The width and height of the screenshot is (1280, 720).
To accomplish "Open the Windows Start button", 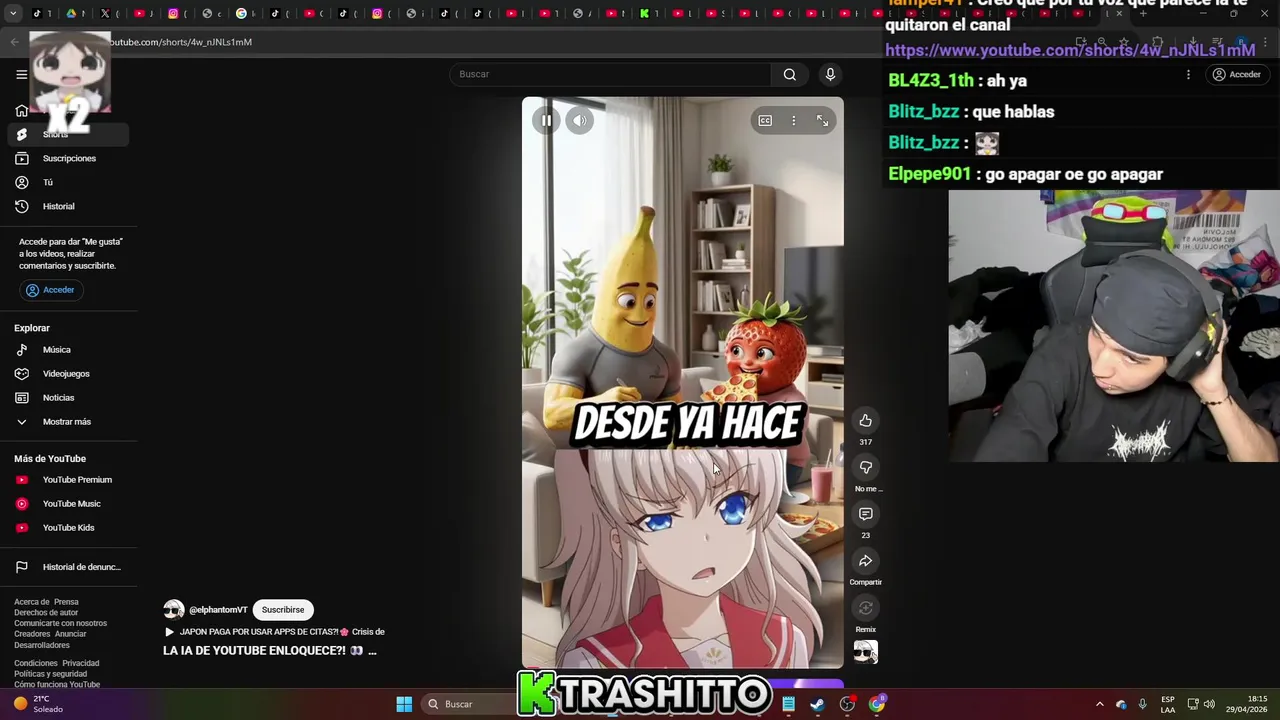I will tap(404, 704).
